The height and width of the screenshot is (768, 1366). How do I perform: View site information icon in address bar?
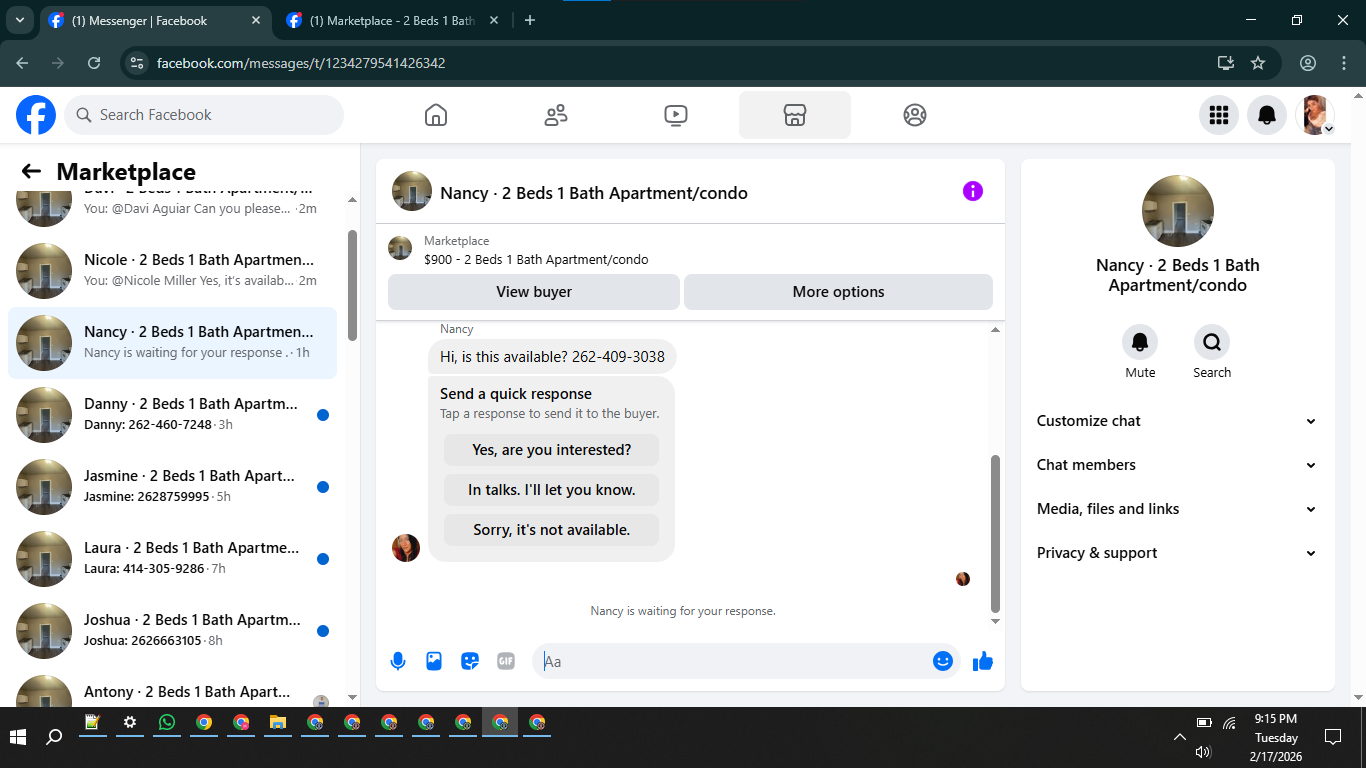[x=138, y=63]
